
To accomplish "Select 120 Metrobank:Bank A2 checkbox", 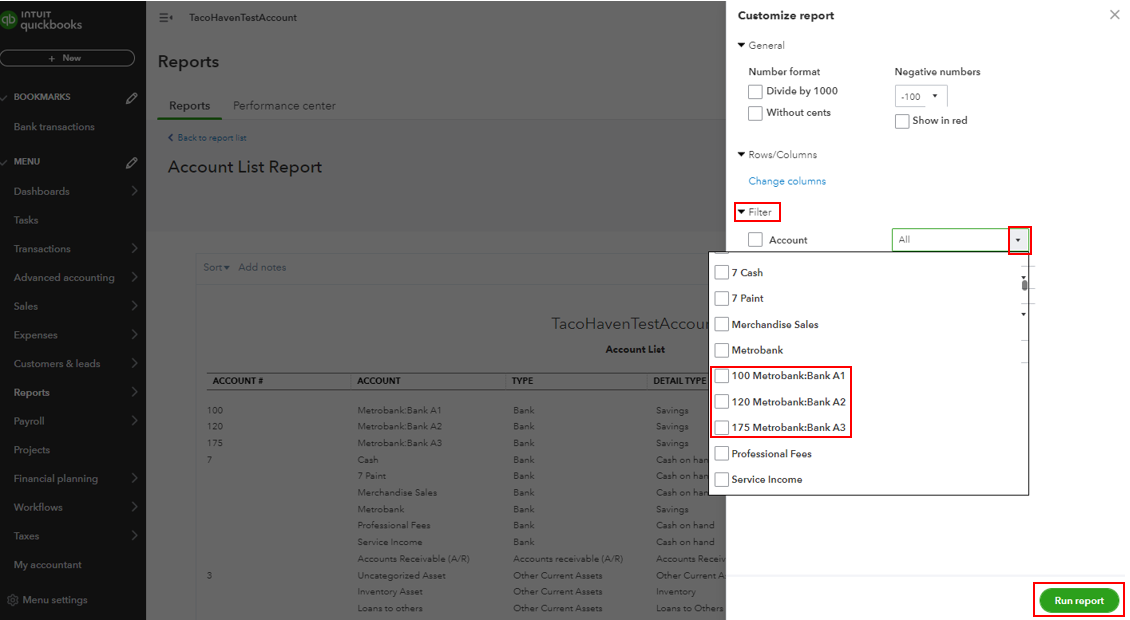I will click(721, 402).
